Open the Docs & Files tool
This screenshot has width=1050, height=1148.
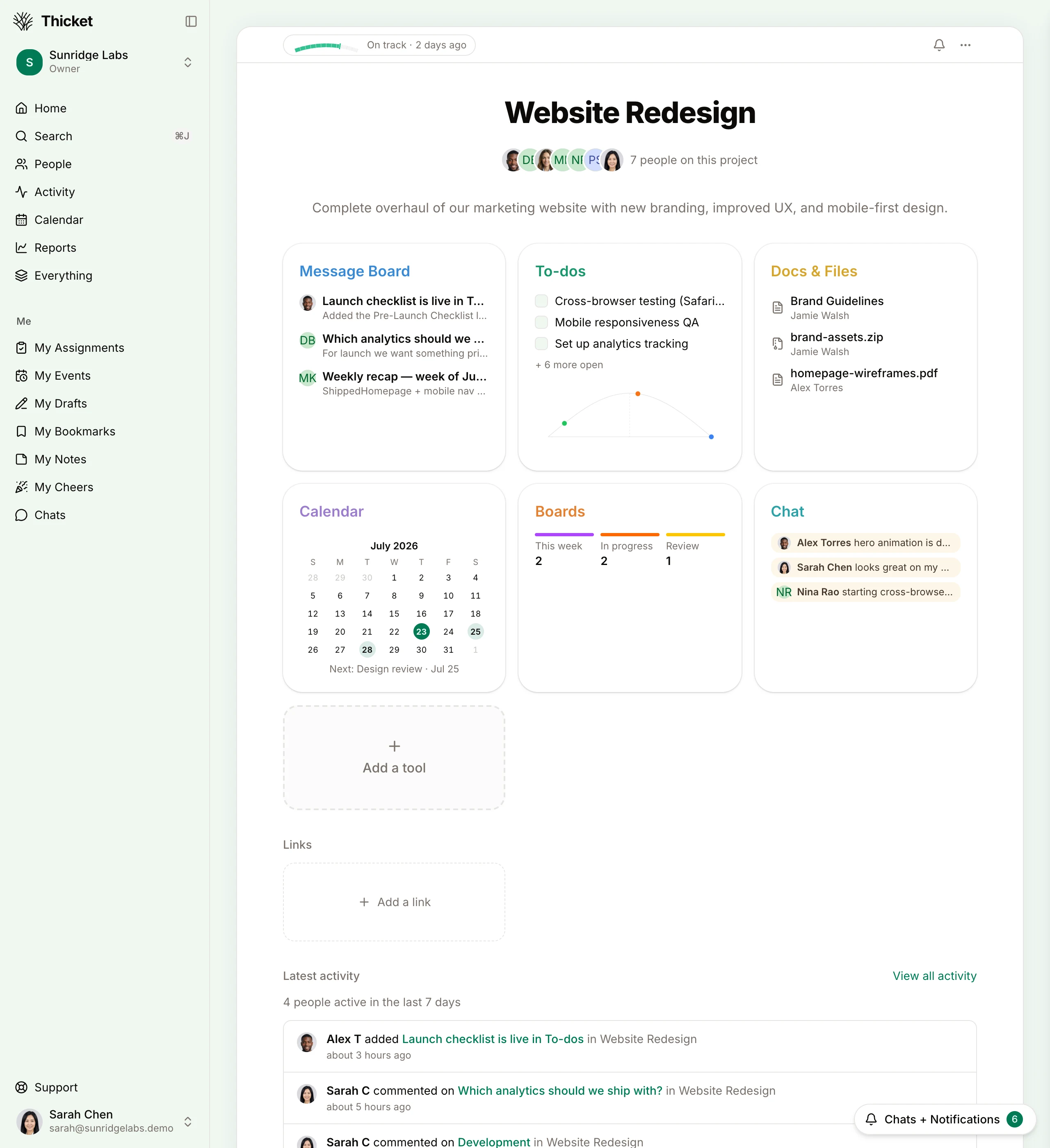(814, 271)
